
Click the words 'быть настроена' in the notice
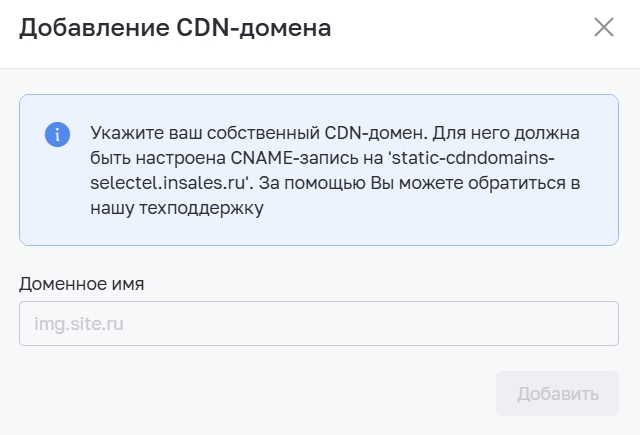click(x=158, y=158)
